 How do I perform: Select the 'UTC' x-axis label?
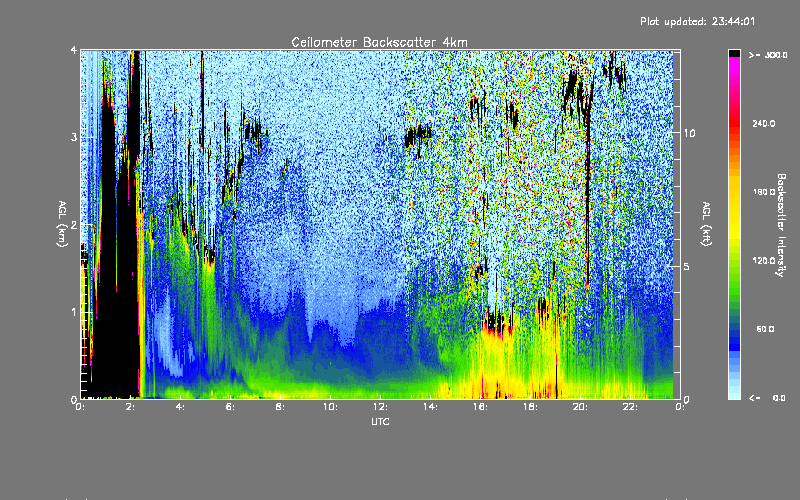pos(380,421)
